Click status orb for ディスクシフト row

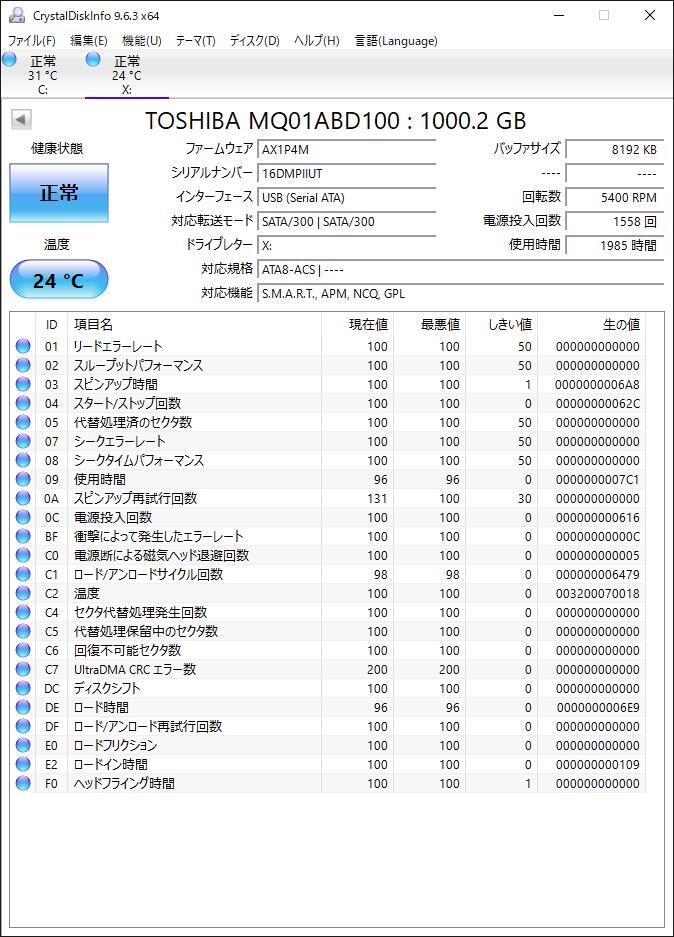(x=23, y=688)
